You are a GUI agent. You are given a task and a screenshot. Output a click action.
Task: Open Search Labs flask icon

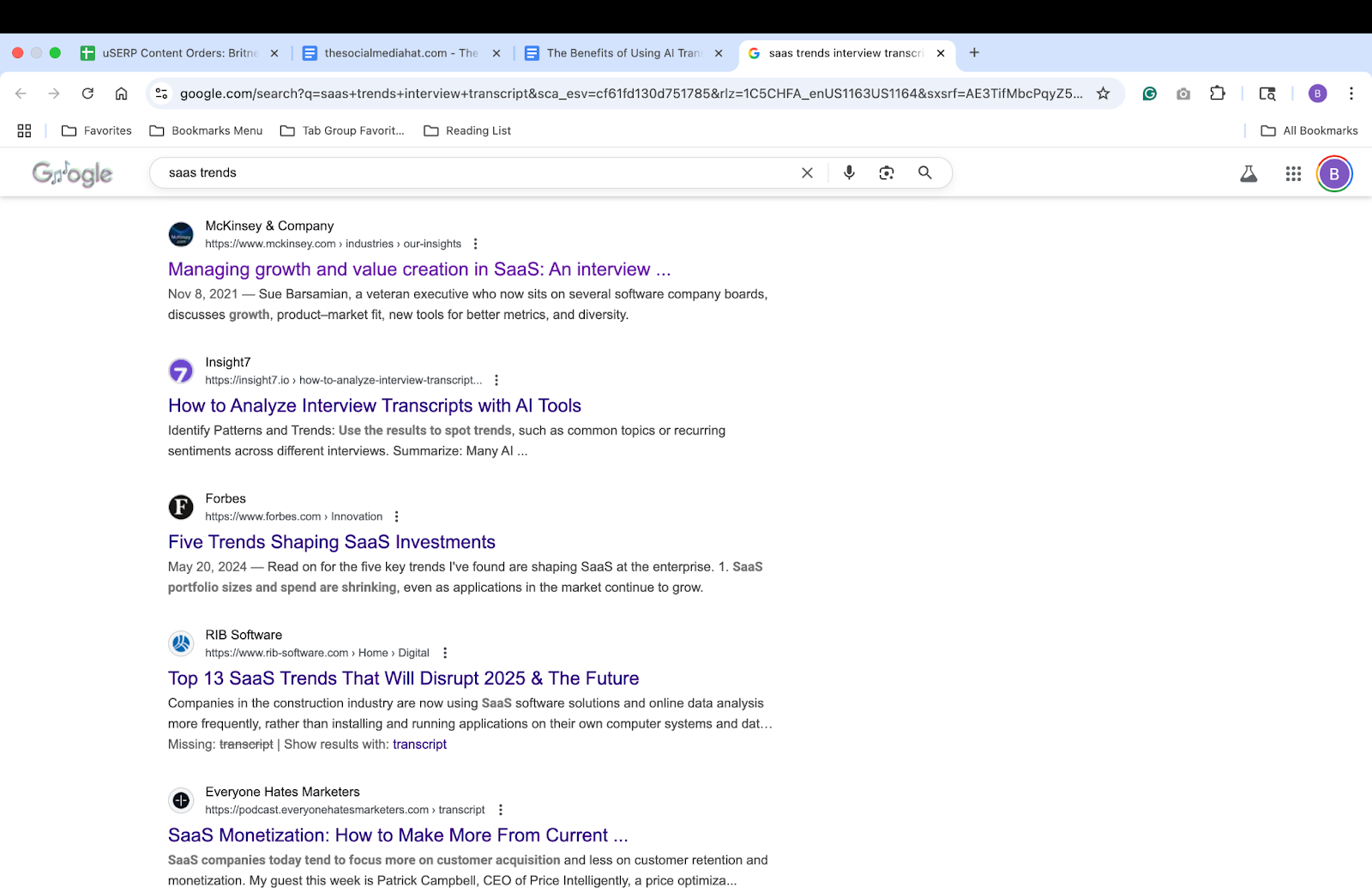point(1249,174)
